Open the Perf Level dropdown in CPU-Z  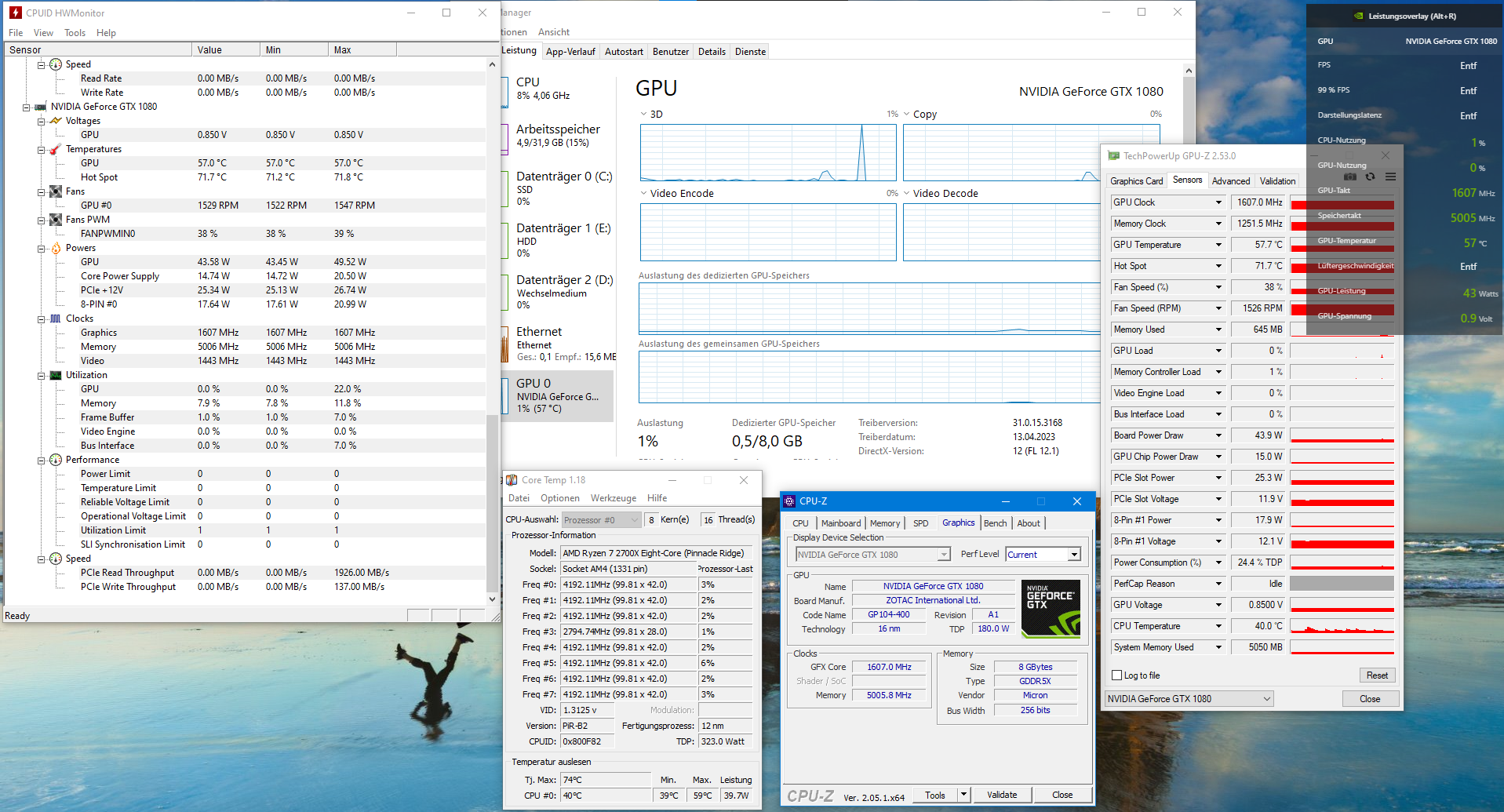(1074, 555)
